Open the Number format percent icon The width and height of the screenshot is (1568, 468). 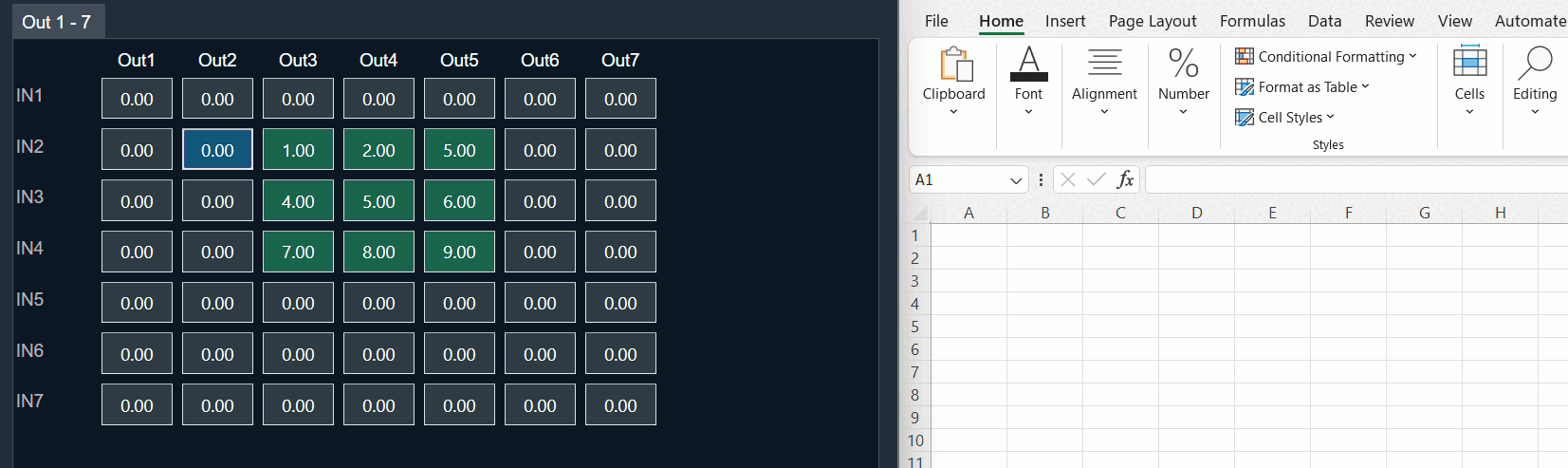click(1183, 64)
